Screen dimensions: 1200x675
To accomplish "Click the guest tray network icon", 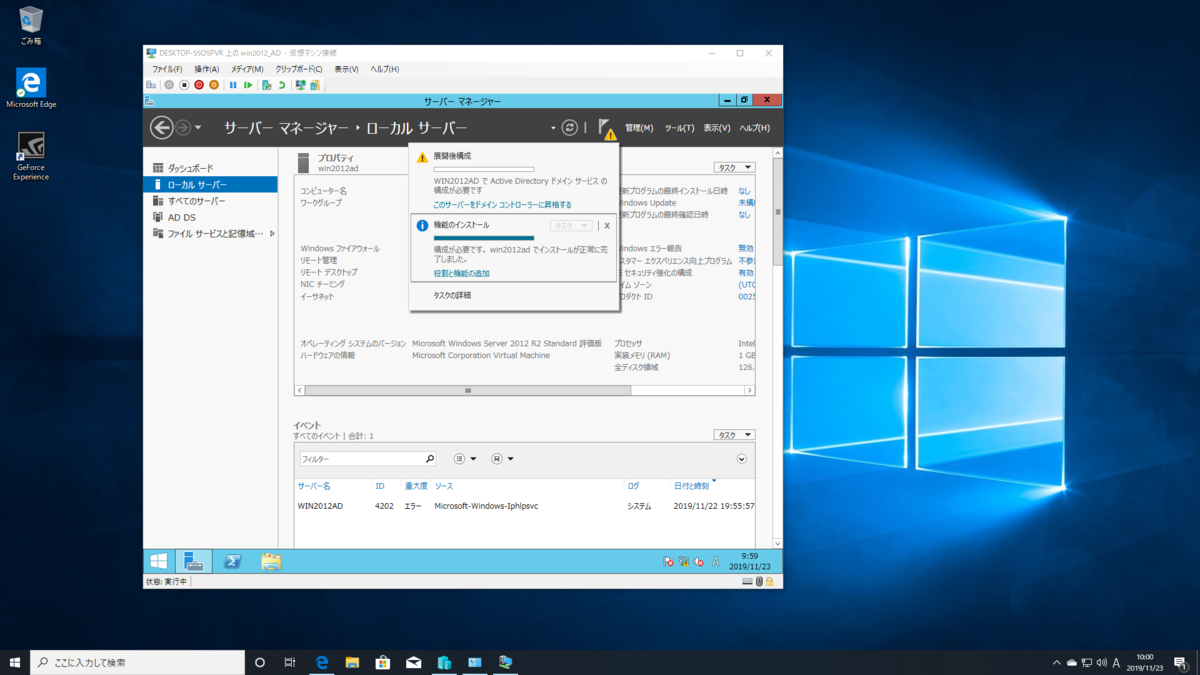I will point(683,562).
